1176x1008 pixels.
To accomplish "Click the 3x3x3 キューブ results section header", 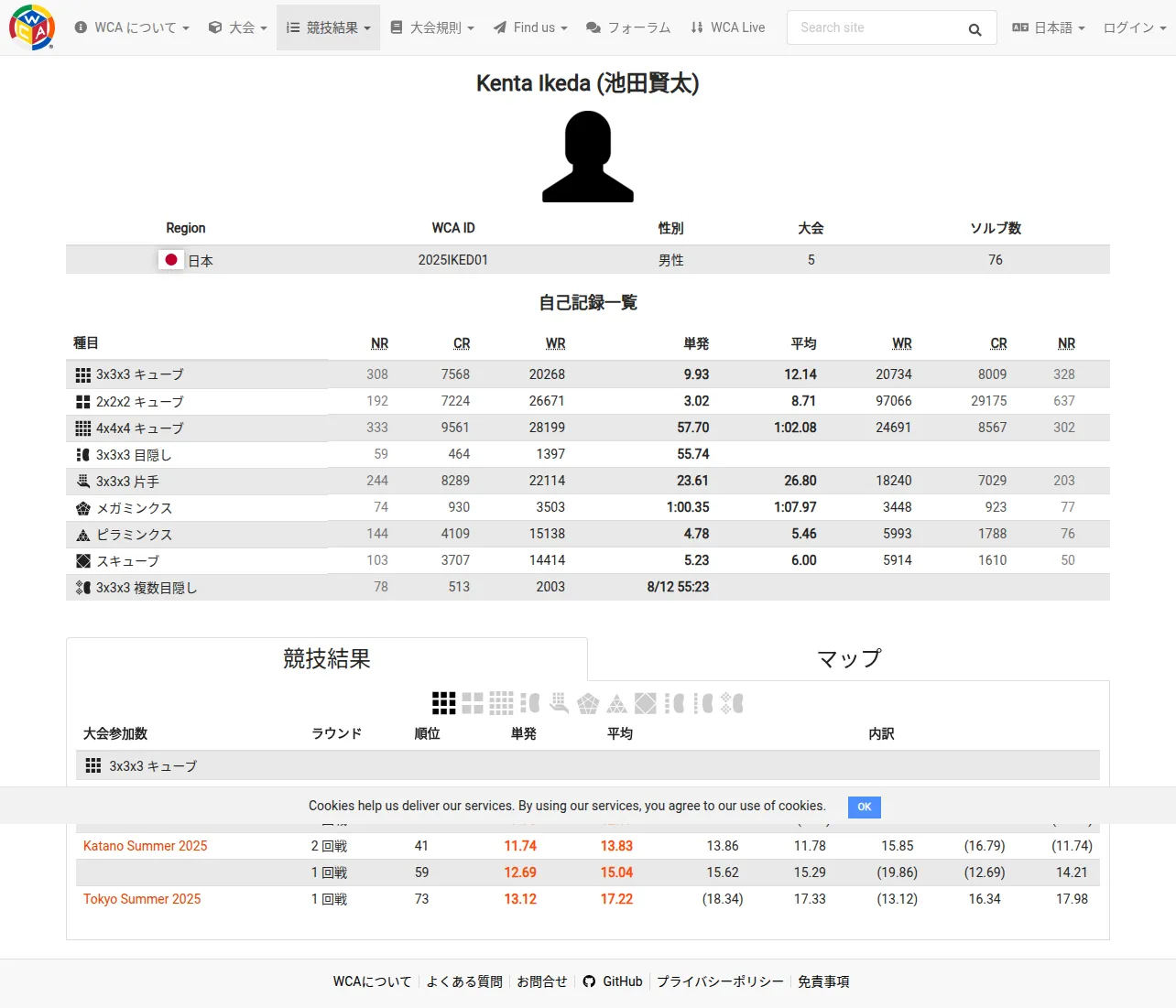I will 588,766.
